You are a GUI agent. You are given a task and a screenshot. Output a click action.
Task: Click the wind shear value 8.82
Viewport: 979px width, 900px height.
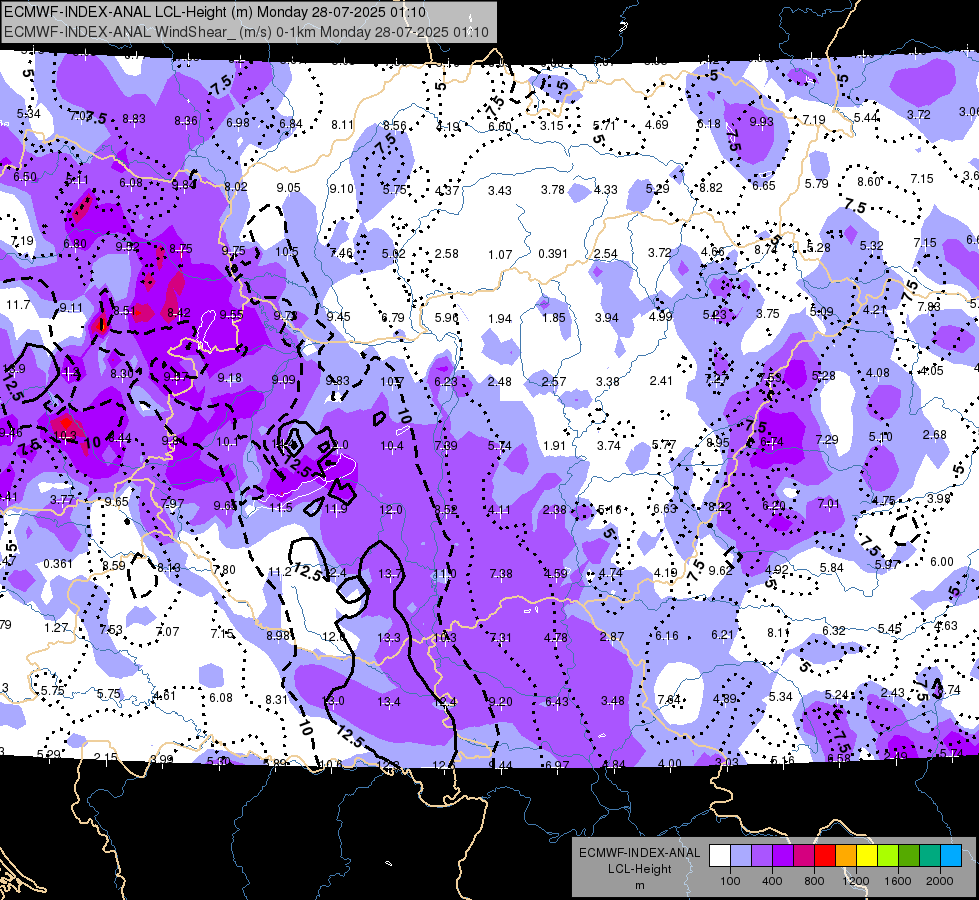pyautogui.click(x=711, y=187)
